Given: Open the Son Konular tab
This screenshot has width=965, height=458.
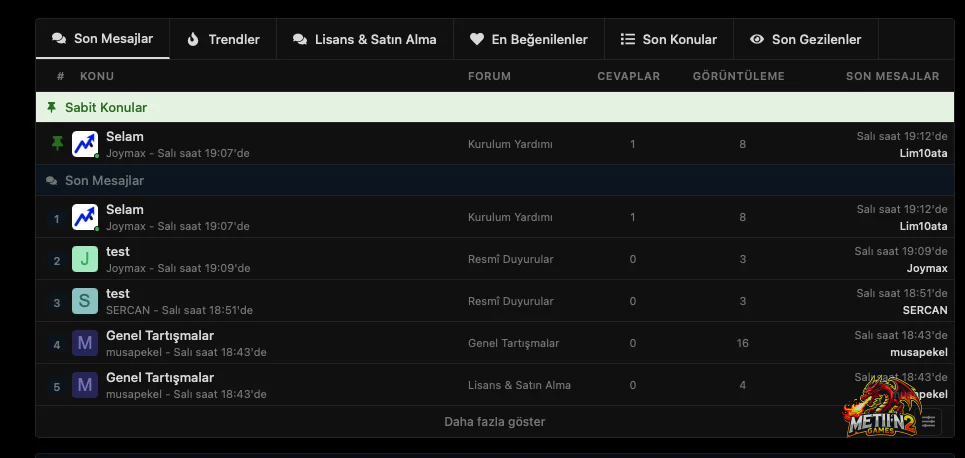Looking at the screenshot, I should coord(669,39).
